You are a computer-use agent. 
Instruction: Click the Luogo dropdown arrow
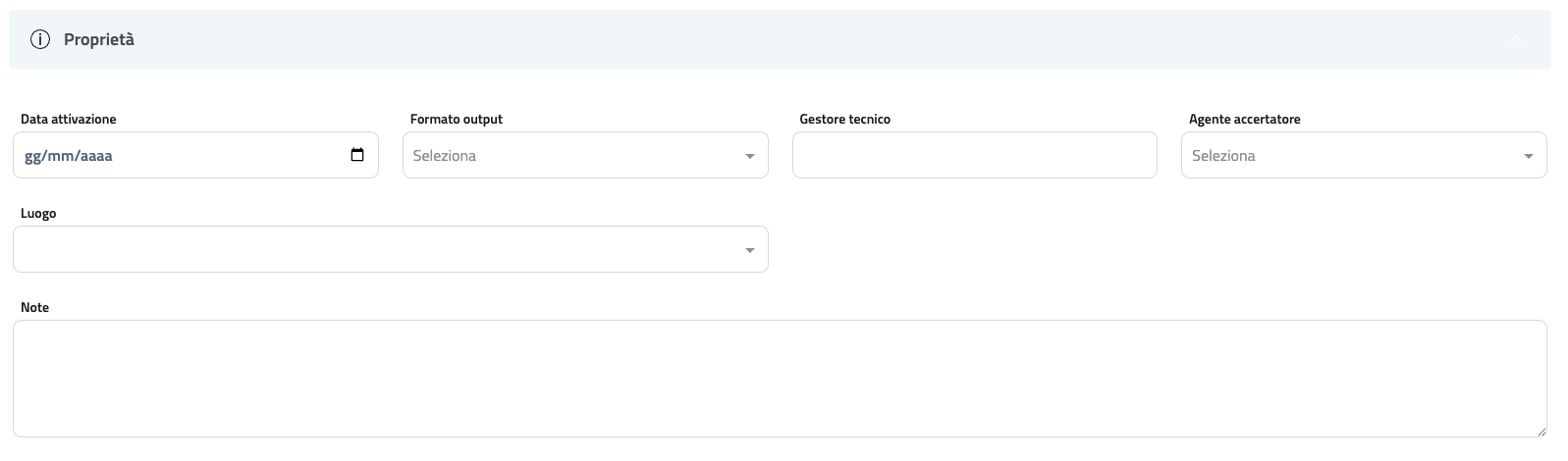point(750,250)
